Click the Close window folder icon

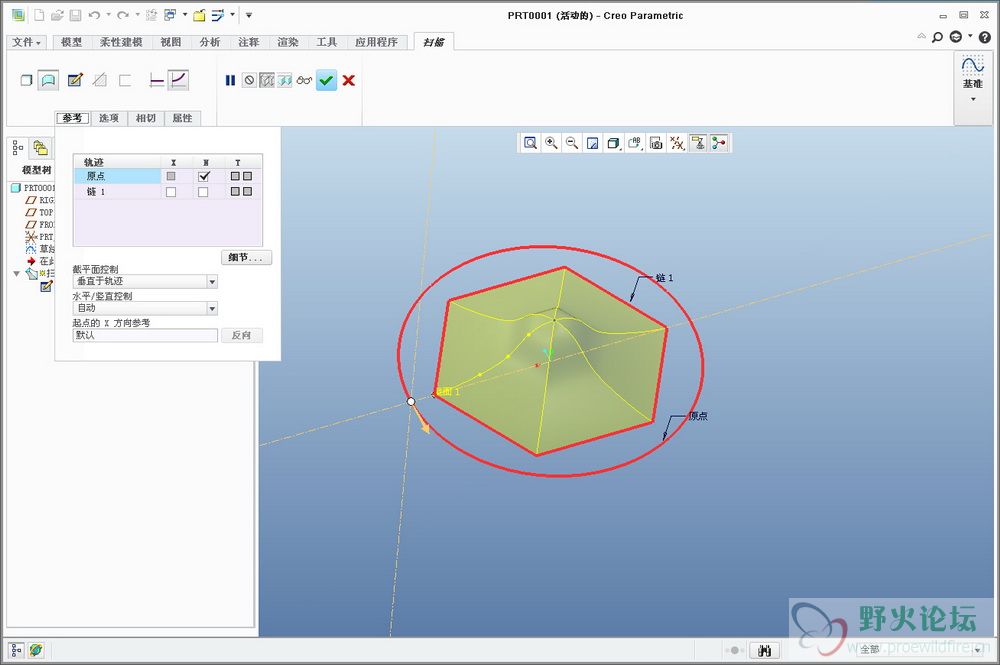tap(200, 15)
